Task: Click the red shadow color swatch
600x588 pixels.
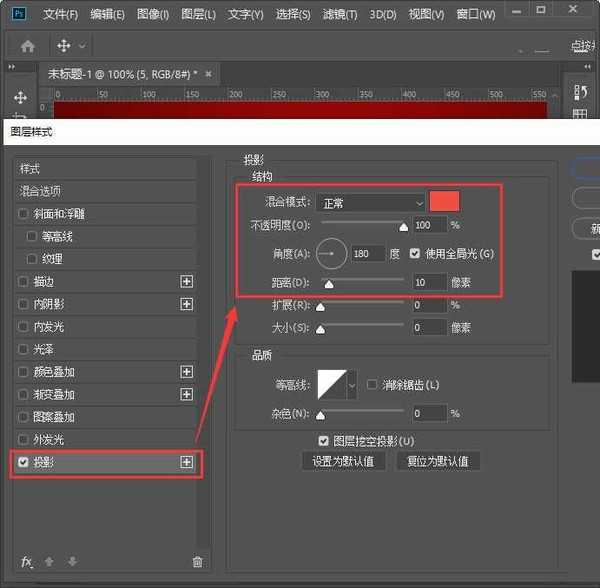Action: [x=444, y=201]
